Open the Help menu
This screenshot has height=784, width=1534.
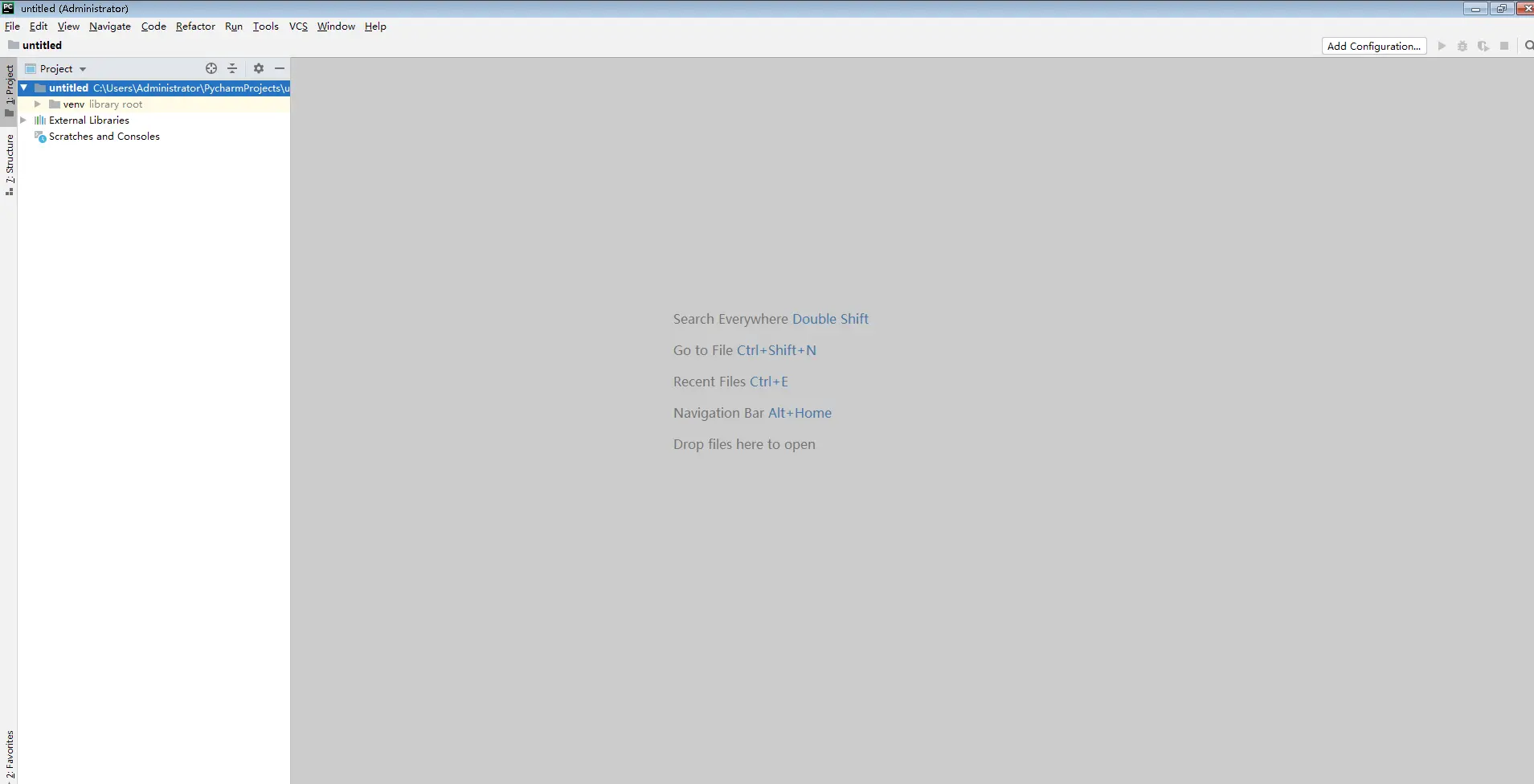(x=375, y=27)
